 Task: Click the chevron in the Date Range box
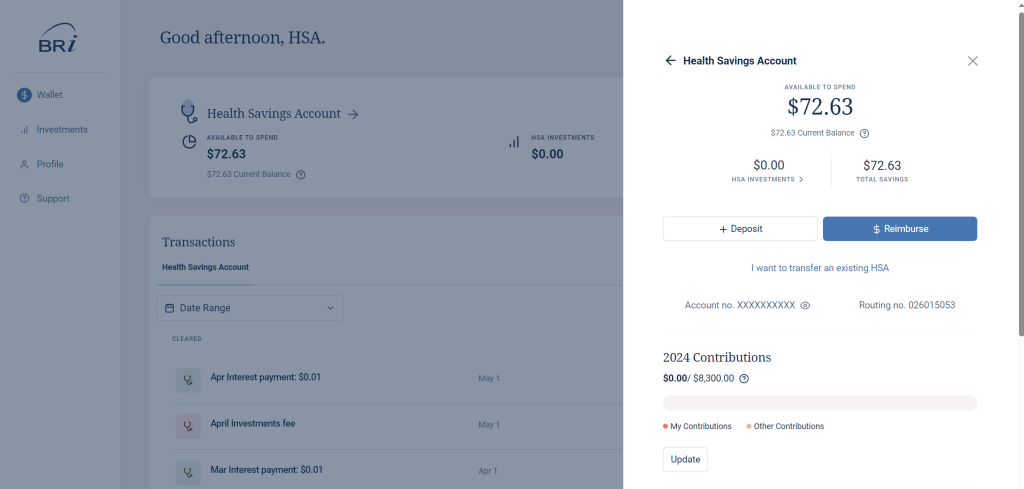(x=330, y=308)
